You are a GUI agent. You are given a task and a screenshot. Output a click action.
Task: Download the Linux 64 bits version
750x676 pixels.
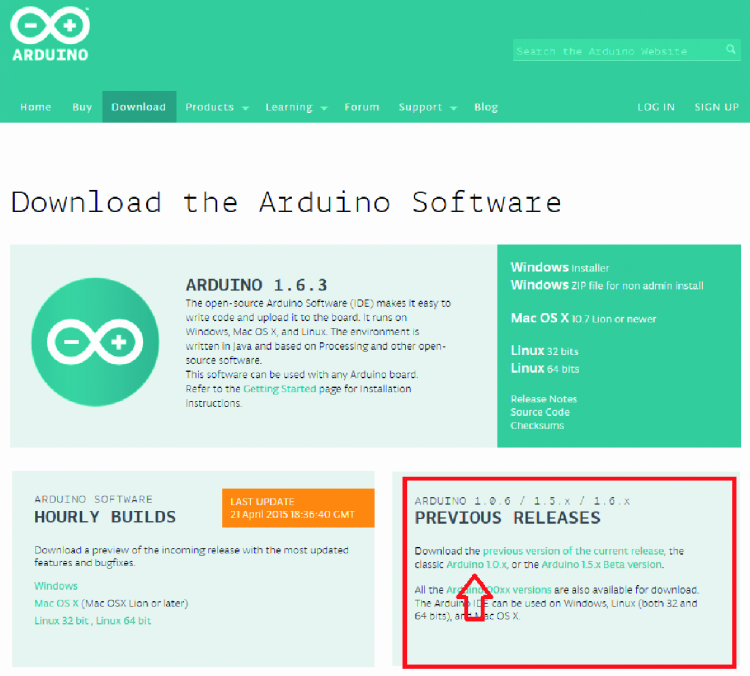click(x=545, y=368)
